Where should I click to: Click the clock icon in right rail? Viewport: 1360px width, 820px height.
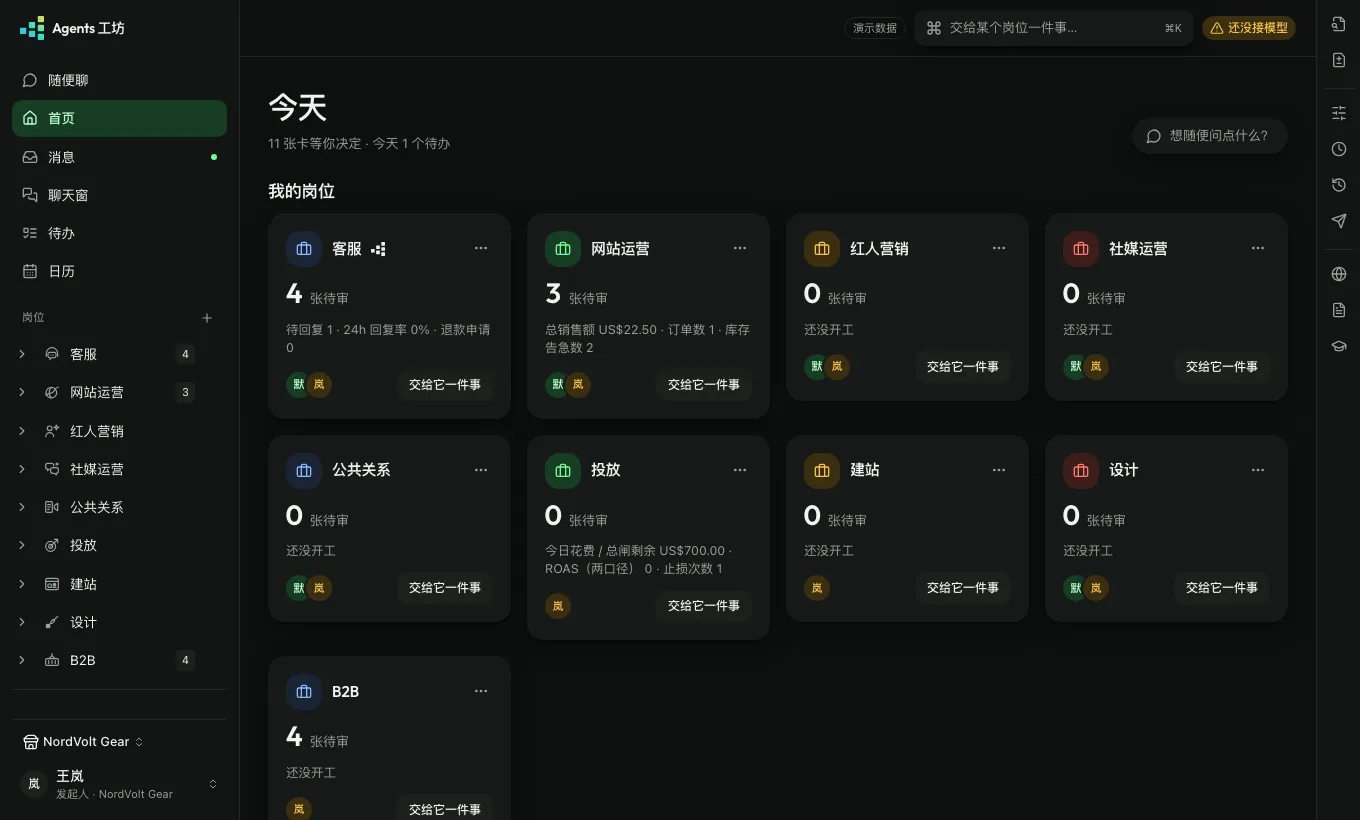point(1339,149)
